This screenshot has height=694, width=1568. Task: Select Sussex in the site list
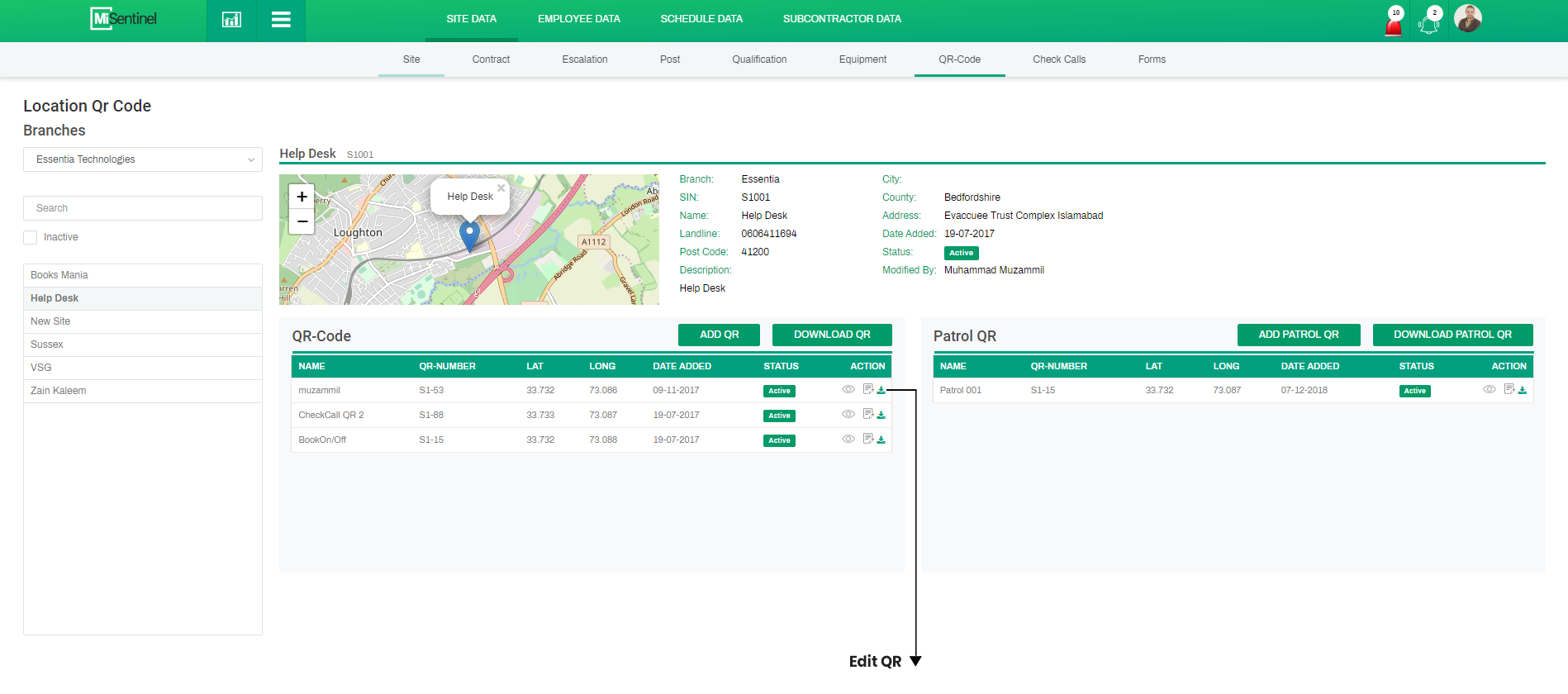click(x=143, y=345)
